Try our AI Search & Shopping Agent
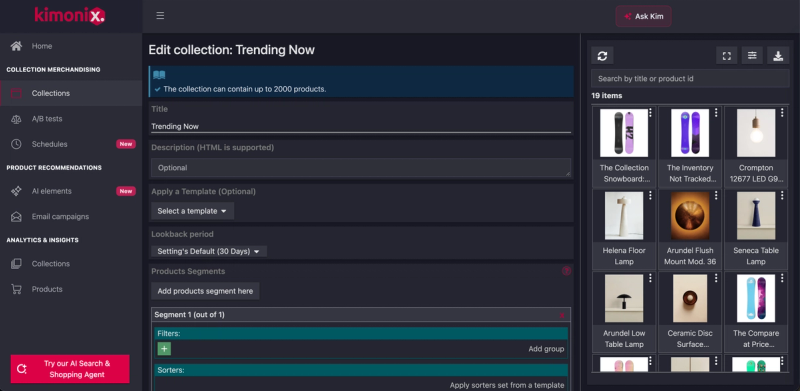800x391 pixels. tap(70, 369)
